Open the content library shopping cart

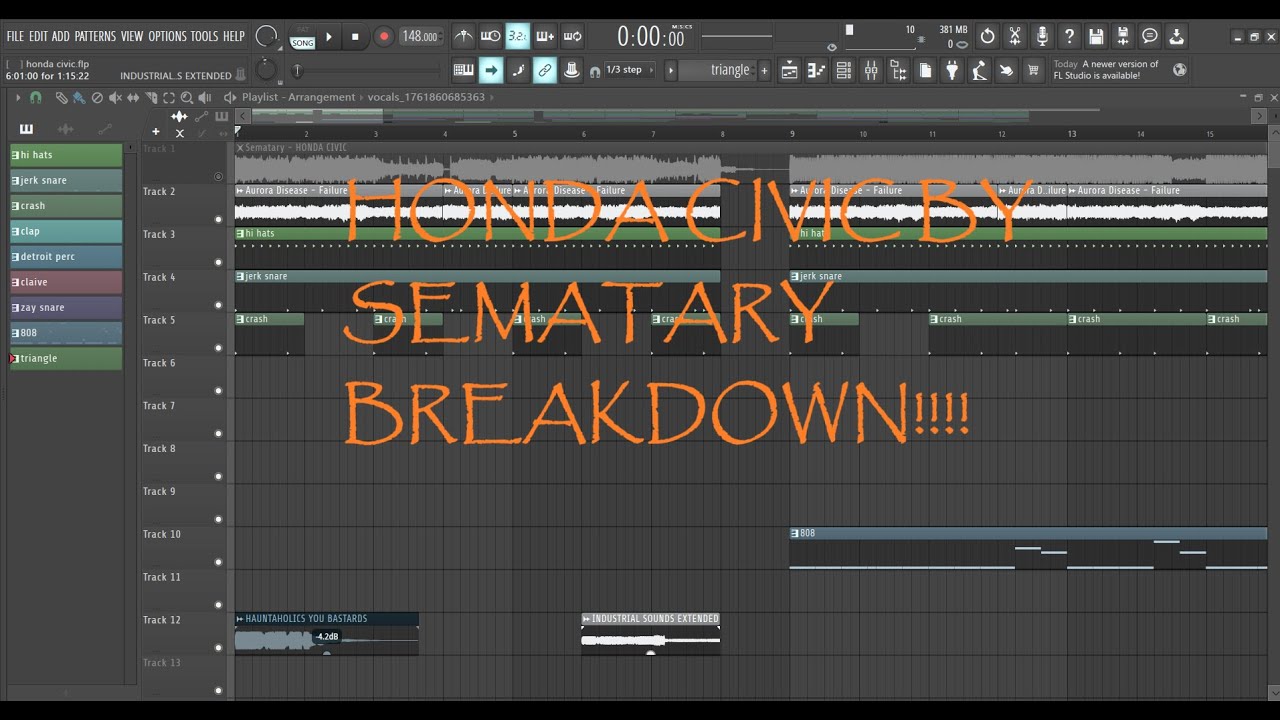(1034, 70)
